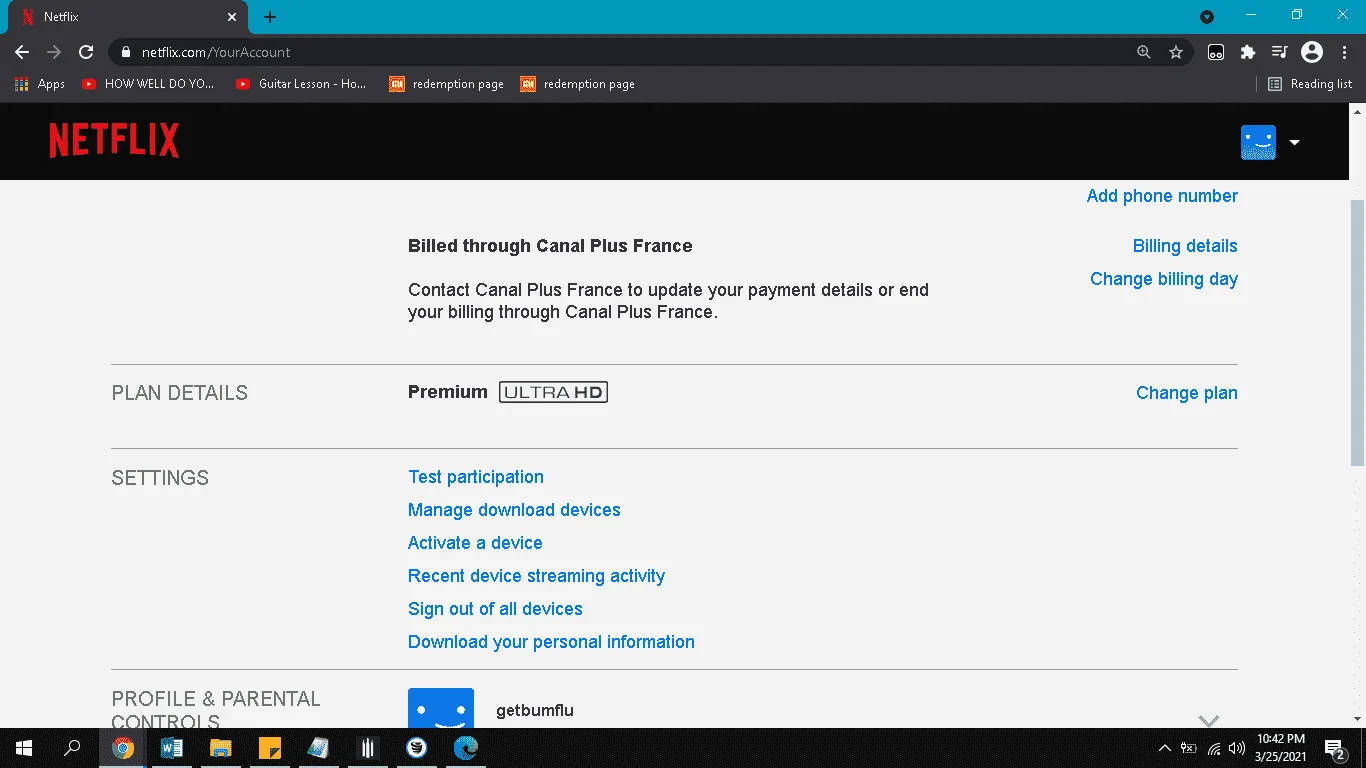This screenshot has height=768, width=1366.
Task: Bookmark this page with the star icon
Action: [x=1176, y=52]
